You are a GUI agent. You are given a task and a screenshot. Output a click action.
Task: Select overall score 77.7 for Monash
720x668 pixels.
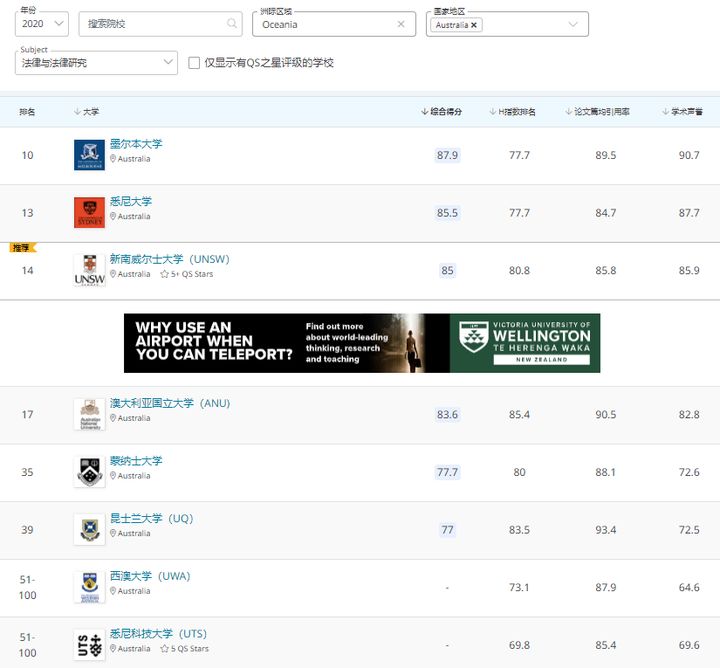tap(447, 472)
